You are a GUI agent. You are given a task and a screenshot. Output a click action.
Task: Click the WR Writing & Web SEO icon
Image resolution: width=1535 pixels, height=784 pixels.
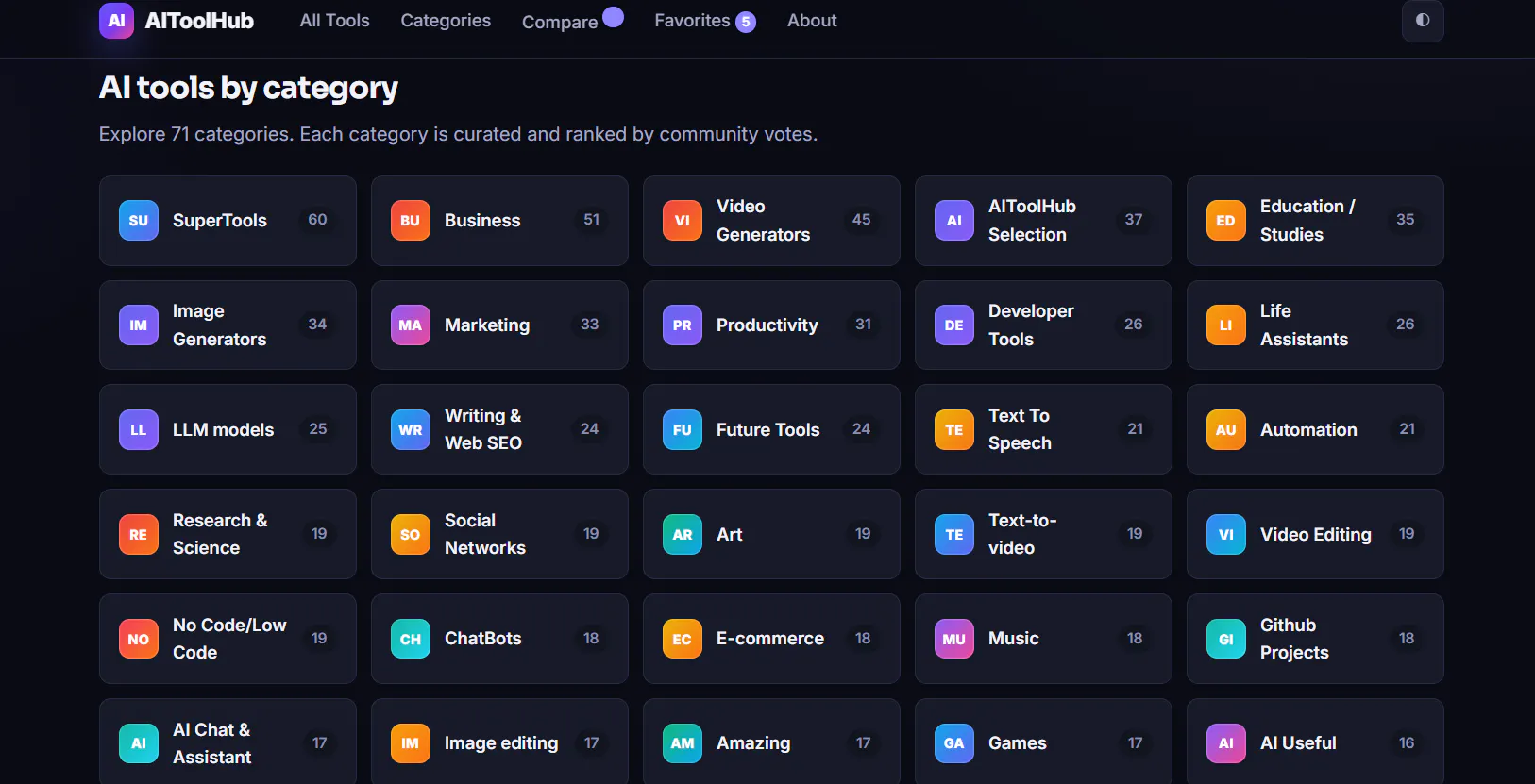411,430
